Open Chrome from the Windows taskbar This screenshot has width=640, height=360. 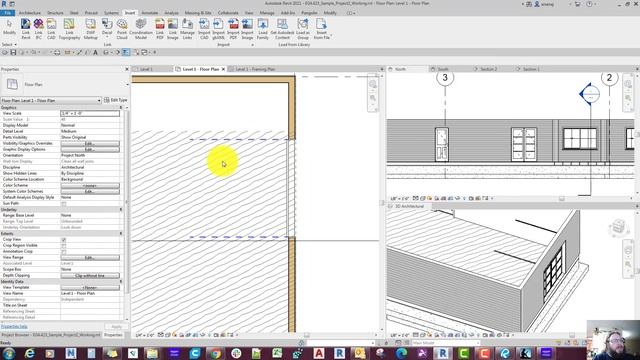216,353
